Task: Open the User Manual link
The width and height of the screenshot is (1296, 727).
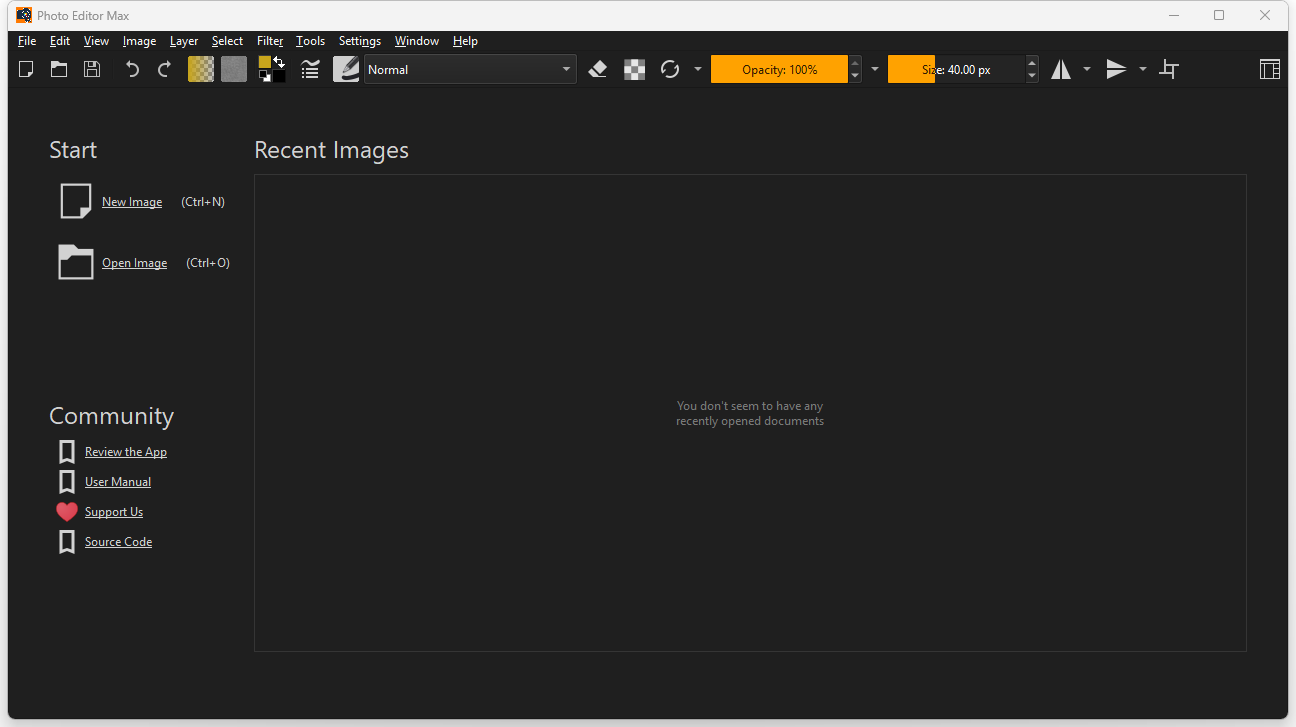Action: [118, 482]
